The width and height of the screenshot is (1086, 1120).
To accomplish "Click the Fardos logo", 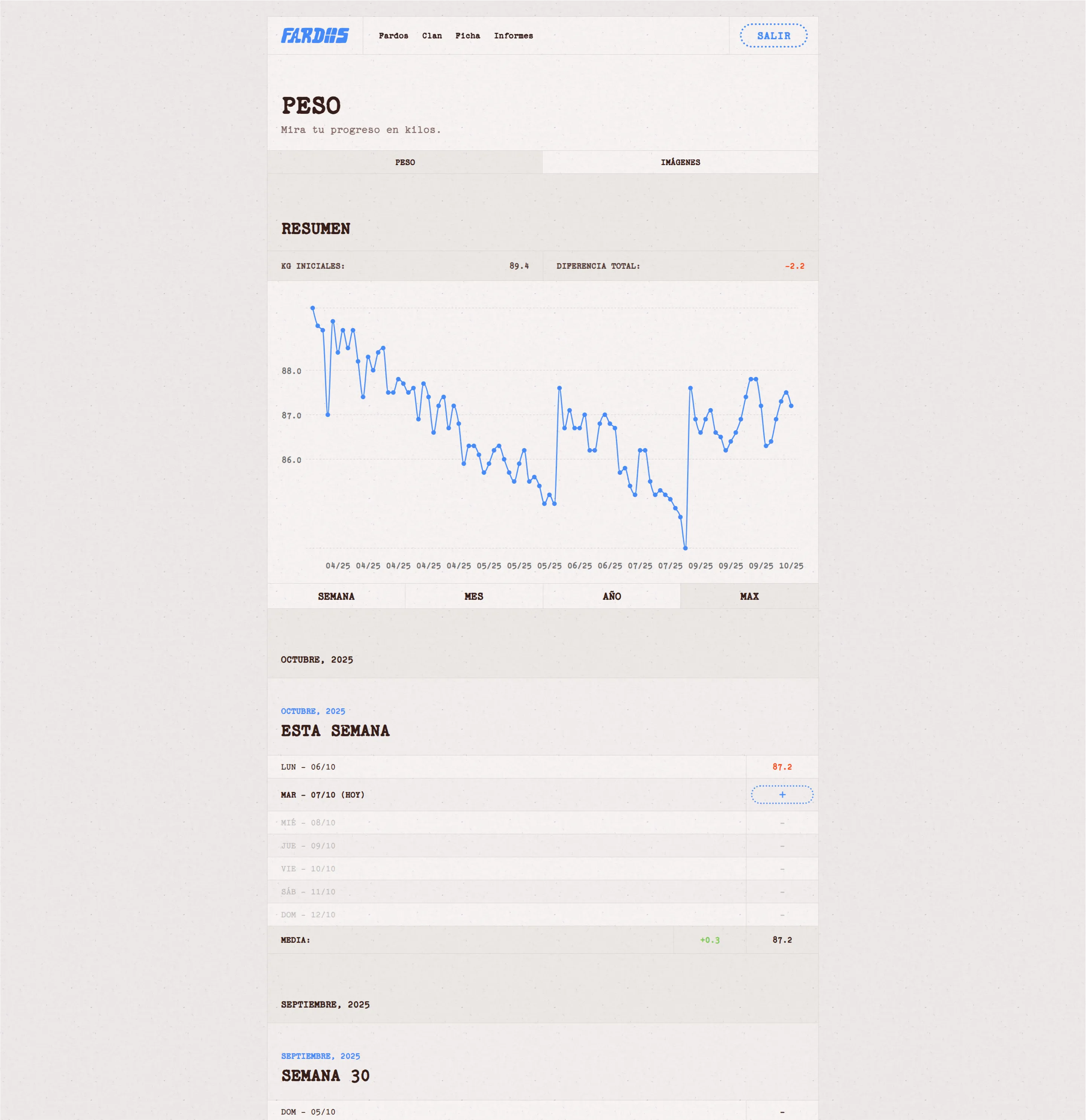I will point(315,36).
